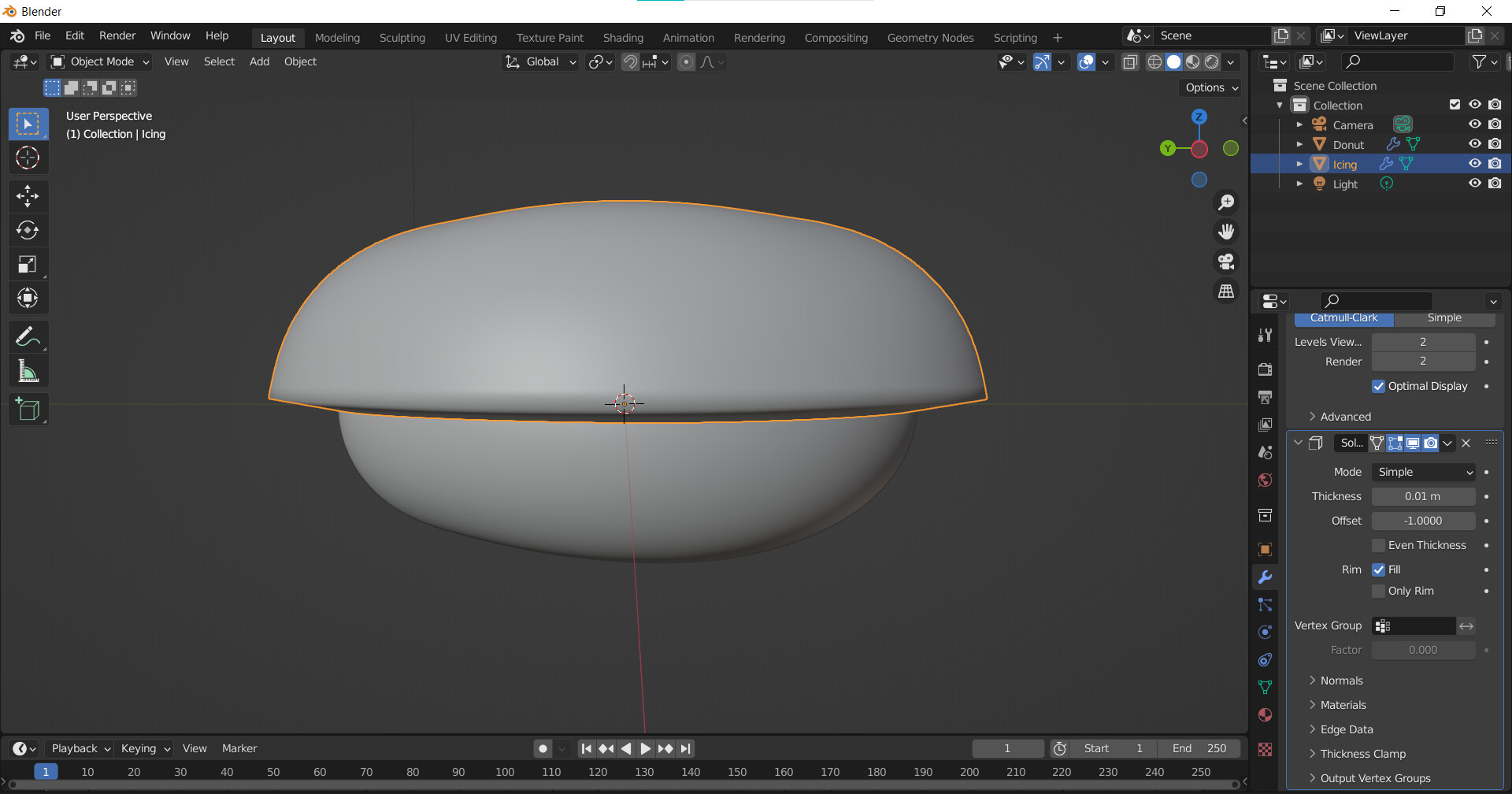Select the Scale tool

tap(28, 264)
